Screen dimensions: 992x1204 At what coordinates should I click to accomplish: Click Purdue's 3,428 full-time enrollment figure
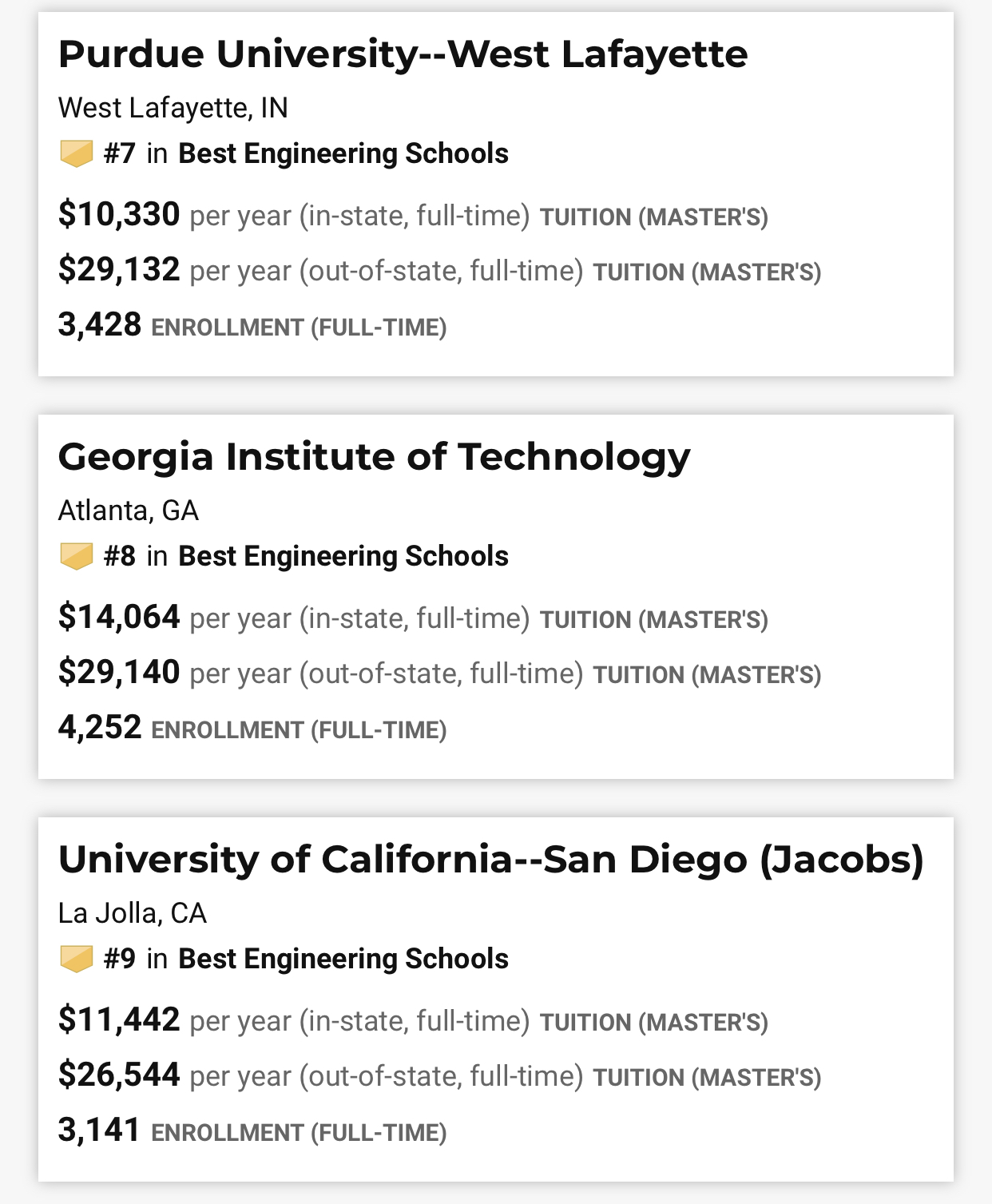coord(100,326)
